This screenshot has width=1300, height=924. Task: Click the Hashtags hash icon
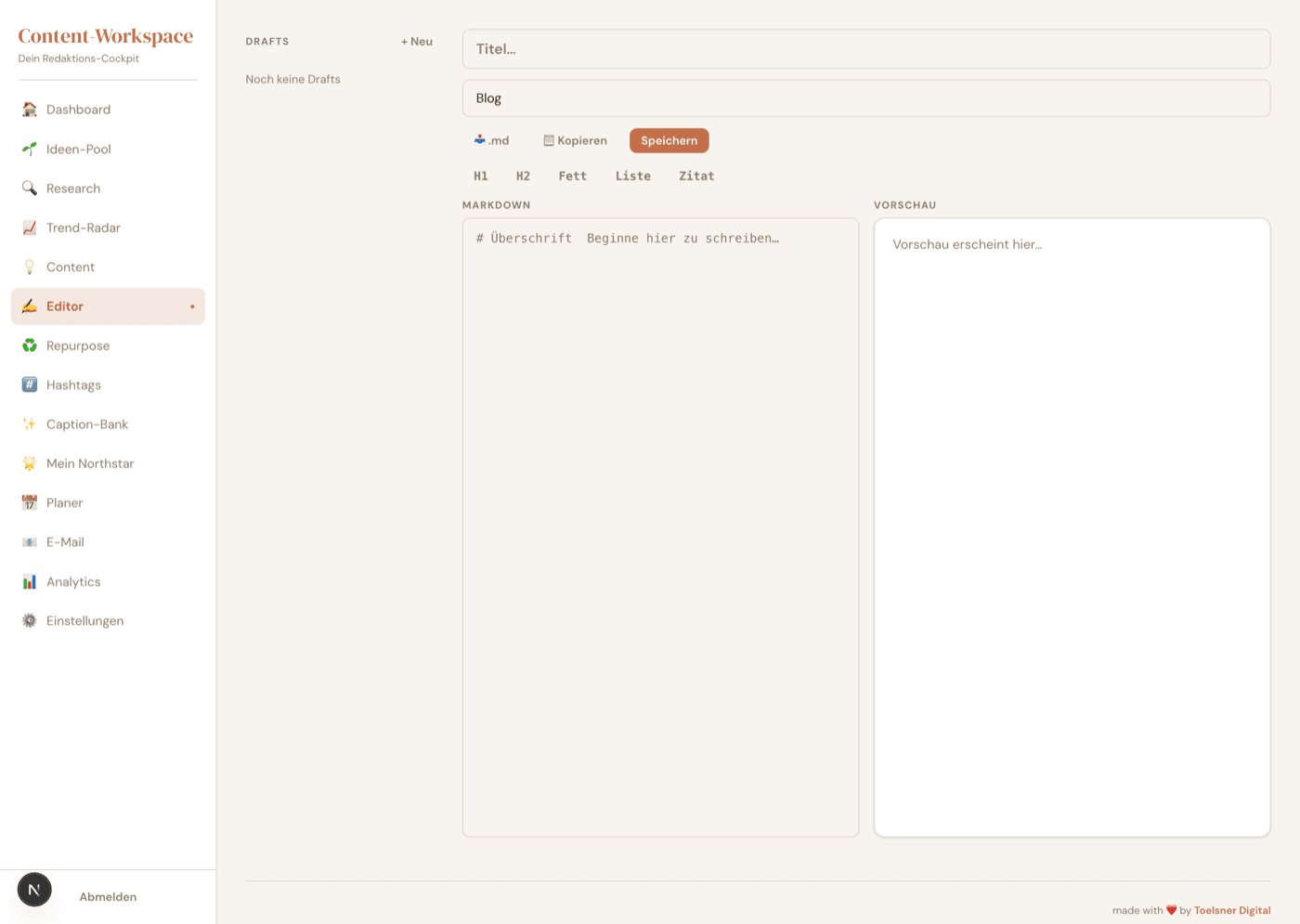tap(30, 384)
